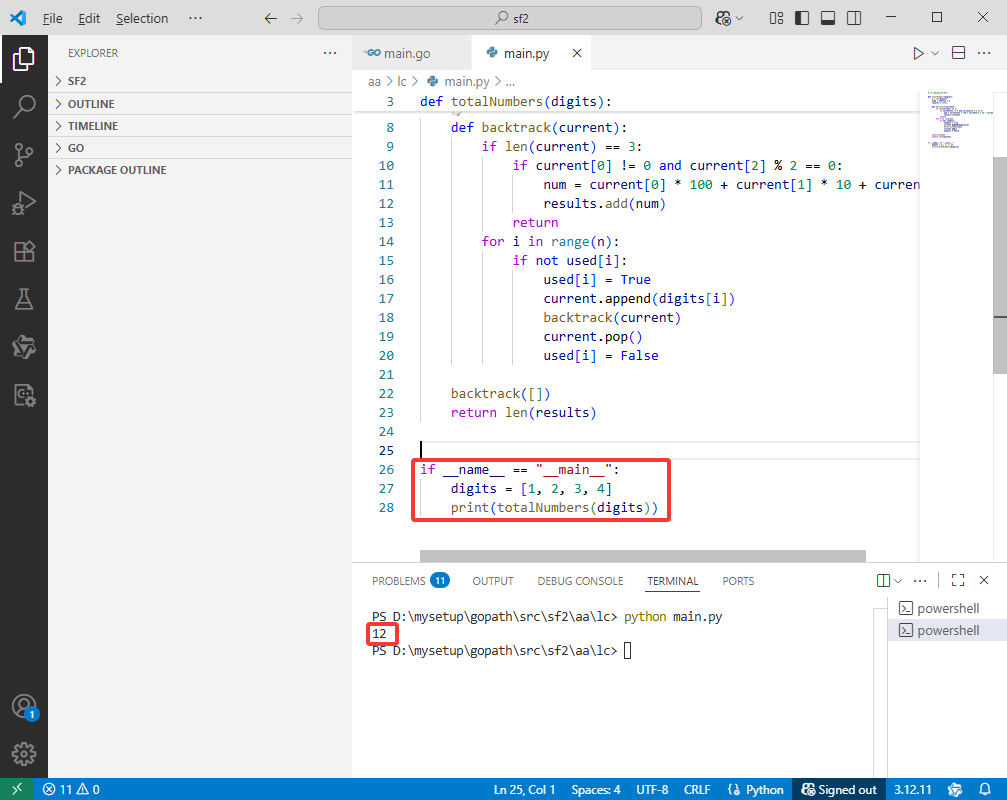Open the Manage settings gear
This screenshot has width=1007, height=800.
pos(24,754)
